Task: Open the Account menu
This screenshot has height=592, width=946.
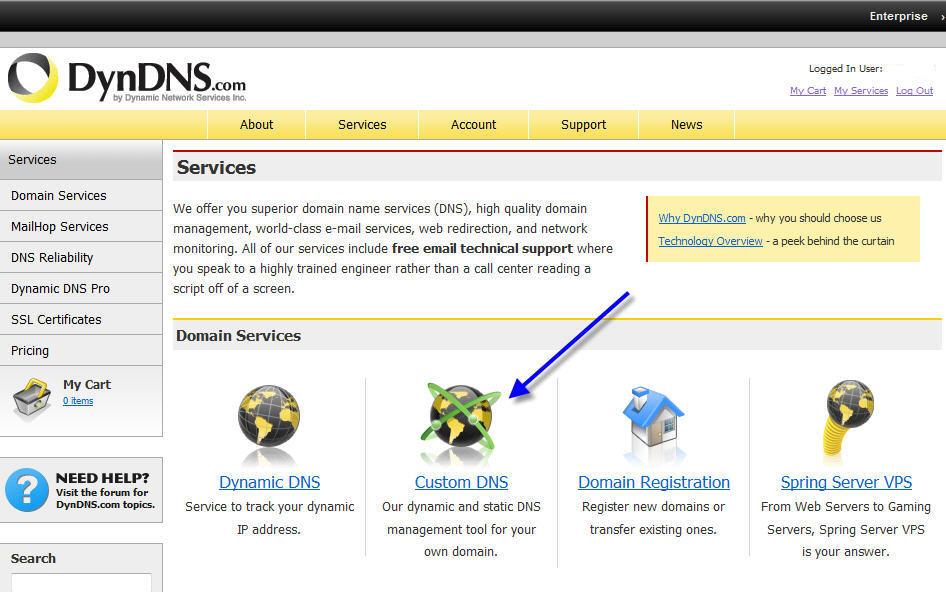Action: pos(474,125)
